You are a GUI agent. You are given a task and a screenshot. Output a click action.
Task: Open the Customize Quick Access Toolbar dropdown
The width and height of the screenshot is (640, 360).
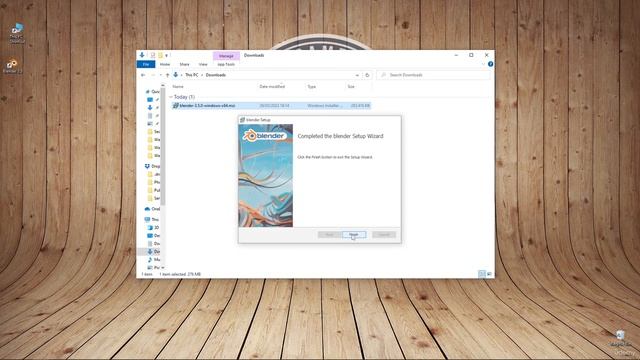(x=167, y=56)
